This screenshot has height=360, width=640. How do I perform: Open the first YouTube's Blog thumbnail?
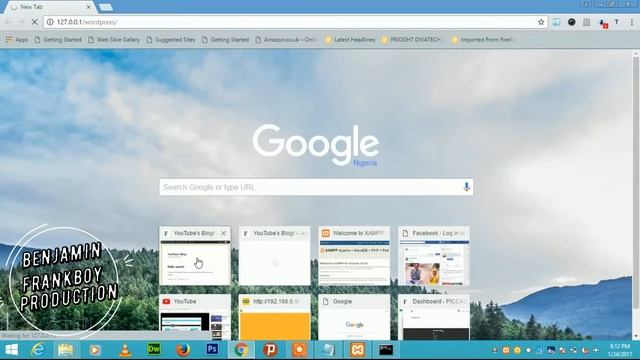(x=195, y=256)
